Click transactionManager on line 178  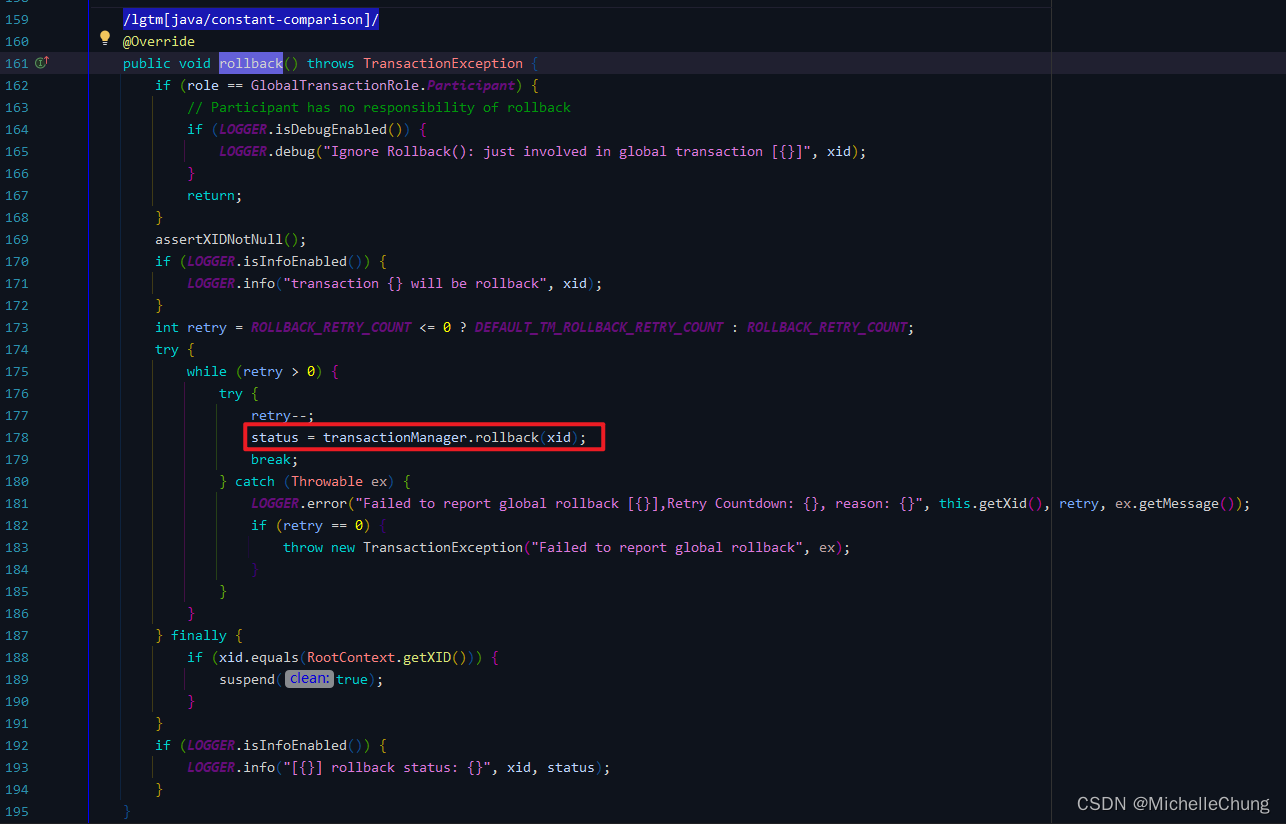tap(395, 437)
